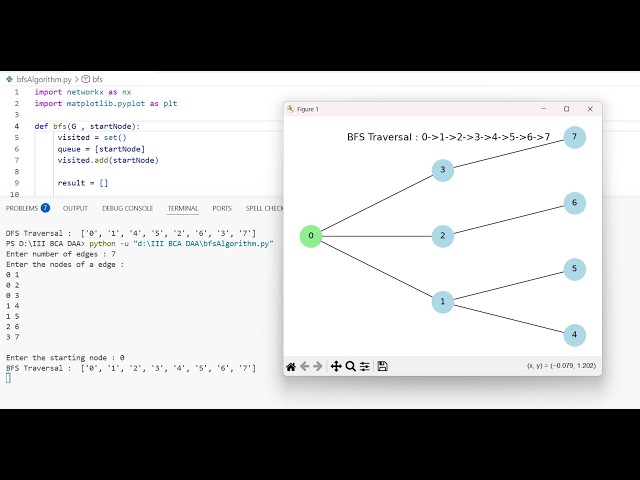
Task: Click 'import networkx as nx' code line
Action: coord(83,92)
